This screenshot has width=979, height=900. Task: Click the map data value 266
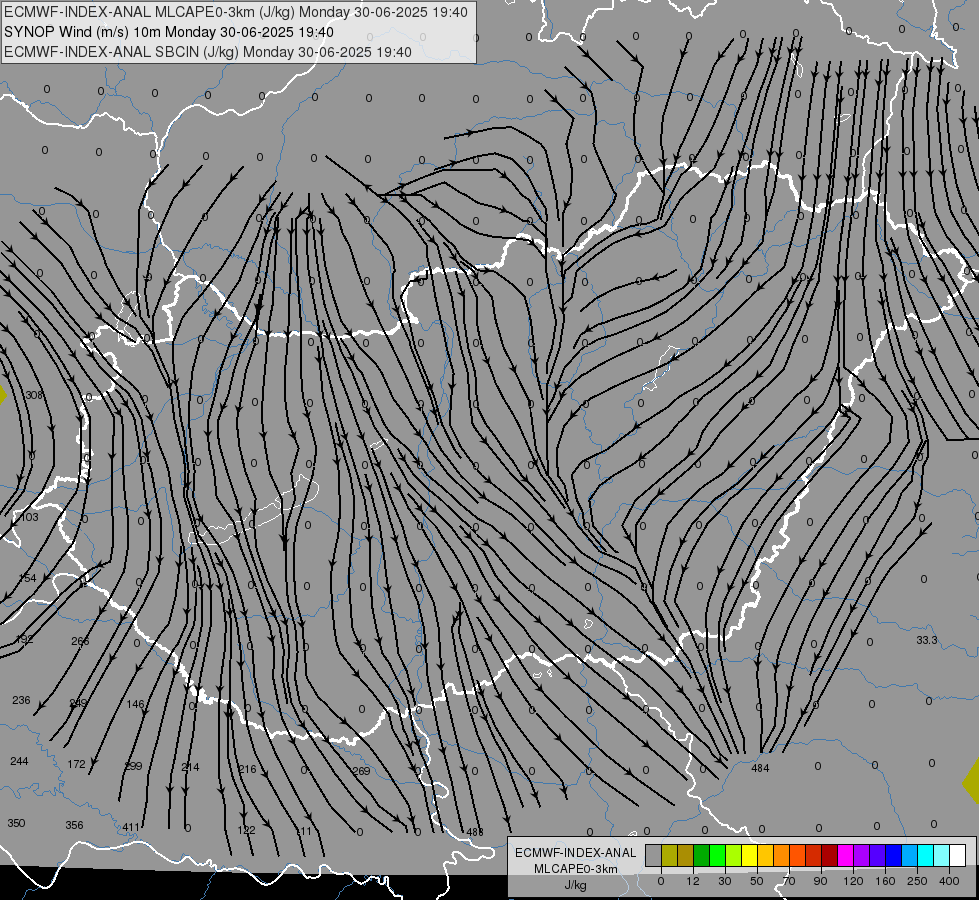point(80,641)
